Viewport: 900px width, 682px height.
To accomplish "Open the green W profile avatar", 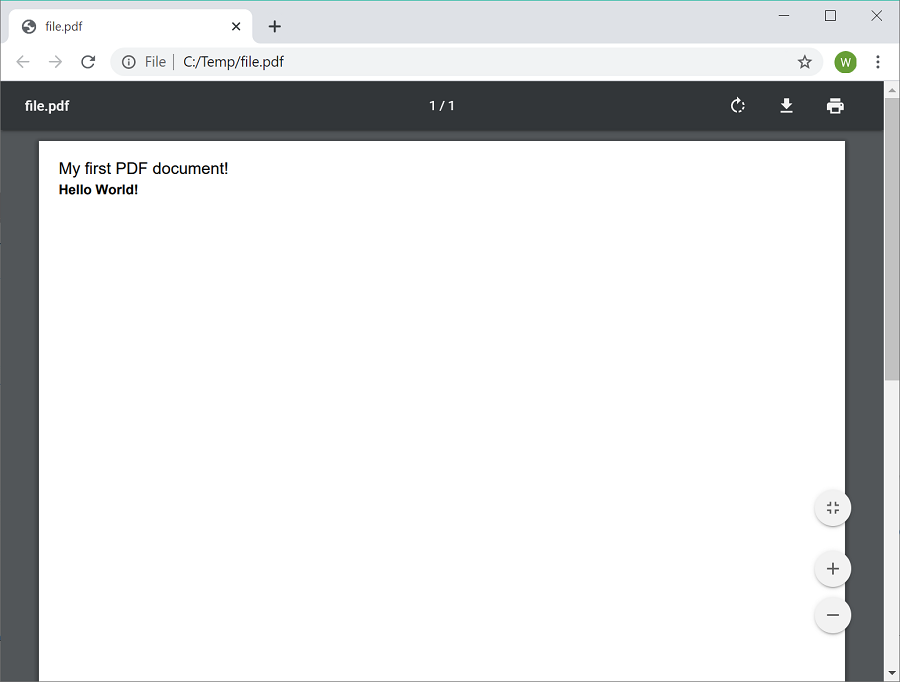I will [846, 62].
